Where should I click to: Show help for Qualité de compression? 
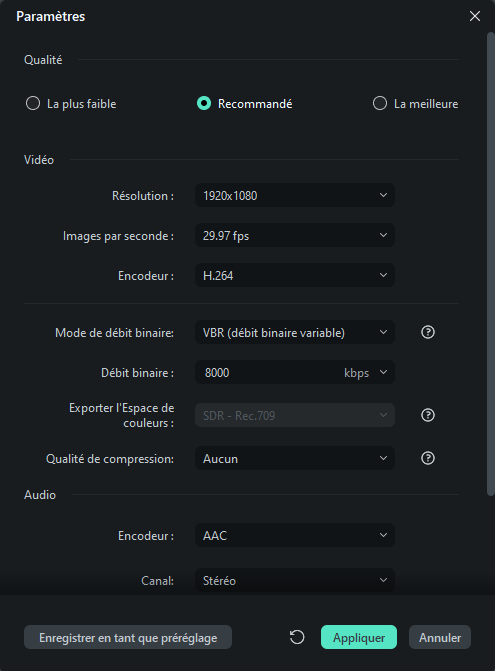(428, 458)
